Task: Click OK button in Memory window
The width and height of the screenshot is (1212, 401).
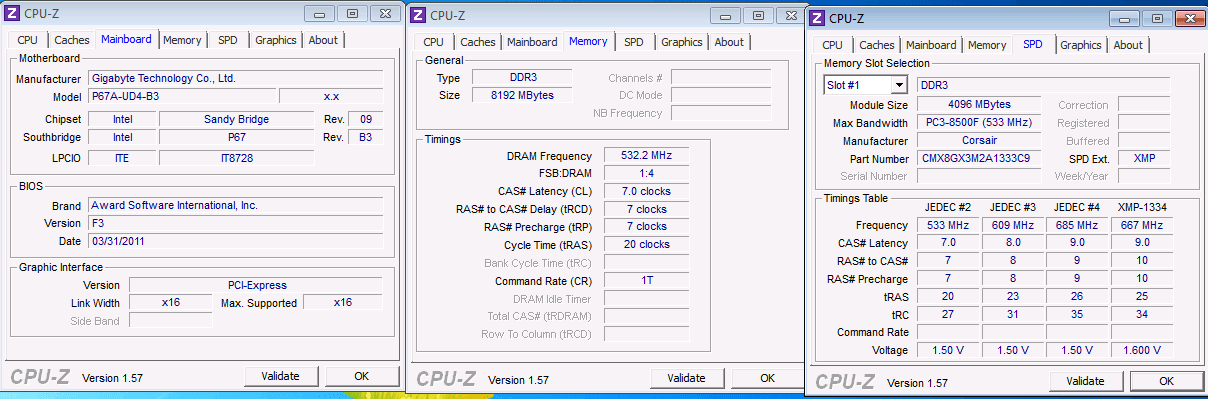Action: pos(767,378)
